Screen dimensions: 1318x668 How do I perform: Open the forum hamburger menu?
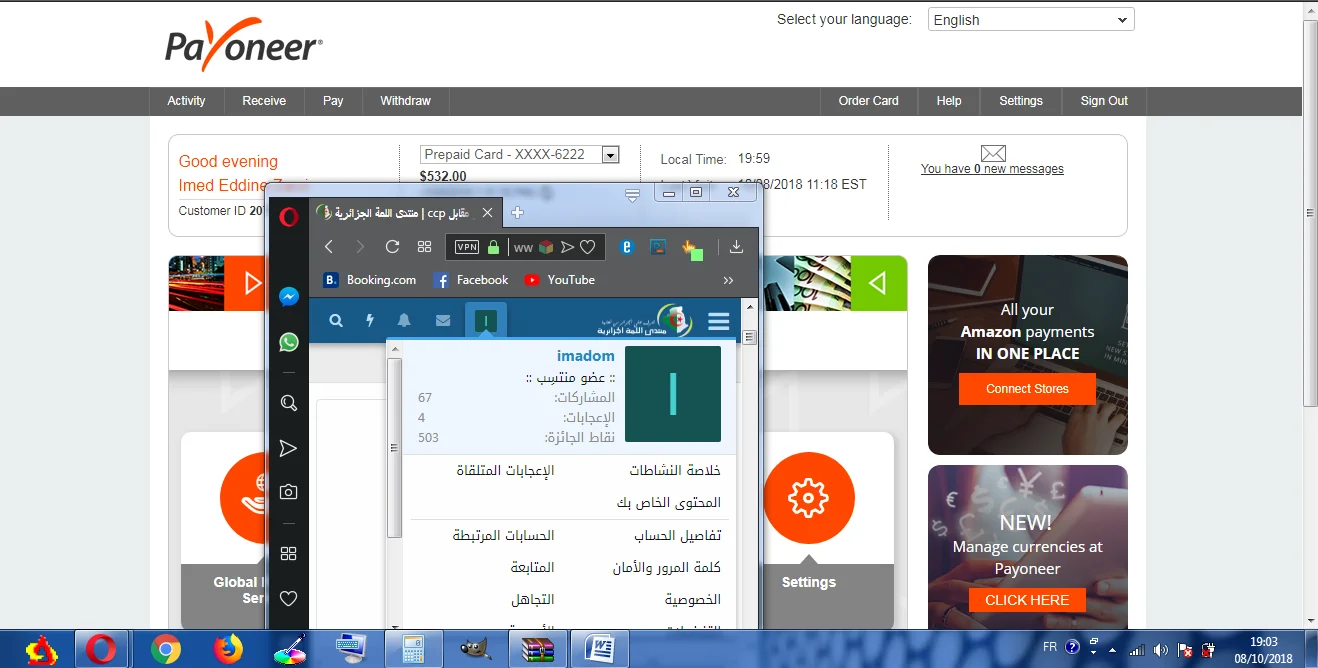(x=718, y=321)
